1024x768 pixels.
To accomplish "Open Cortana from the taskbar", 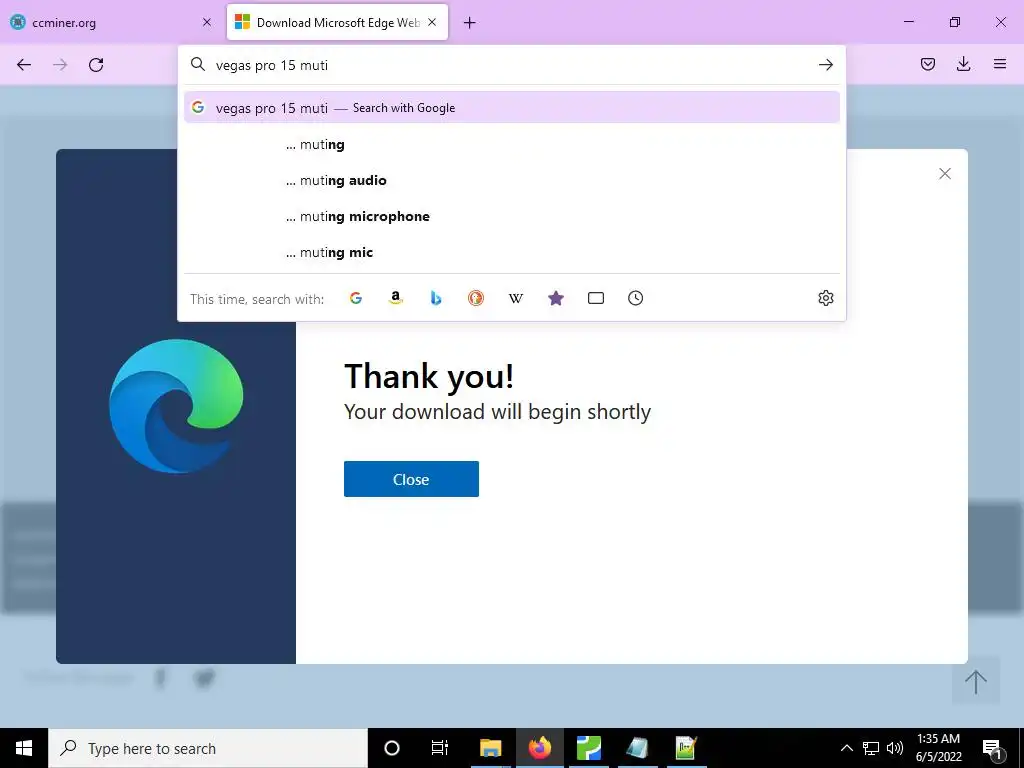I will coord(392,748).
